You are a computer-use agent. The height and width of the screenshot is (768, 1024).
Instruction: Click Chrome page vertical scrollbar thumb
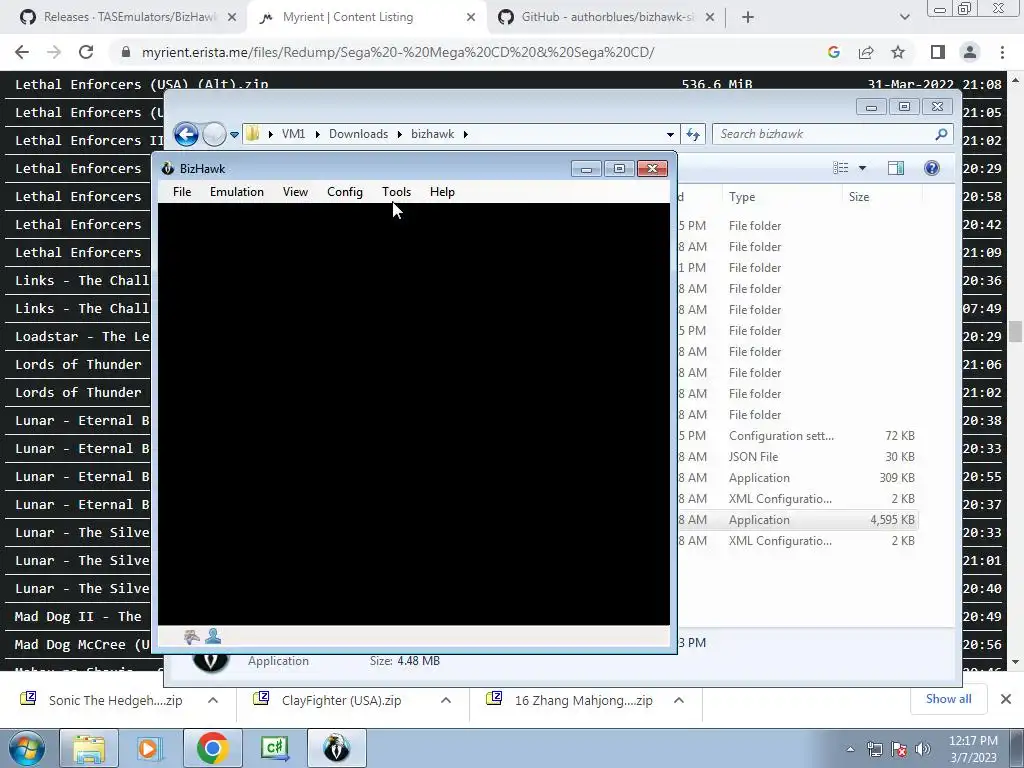(1015, 331)
